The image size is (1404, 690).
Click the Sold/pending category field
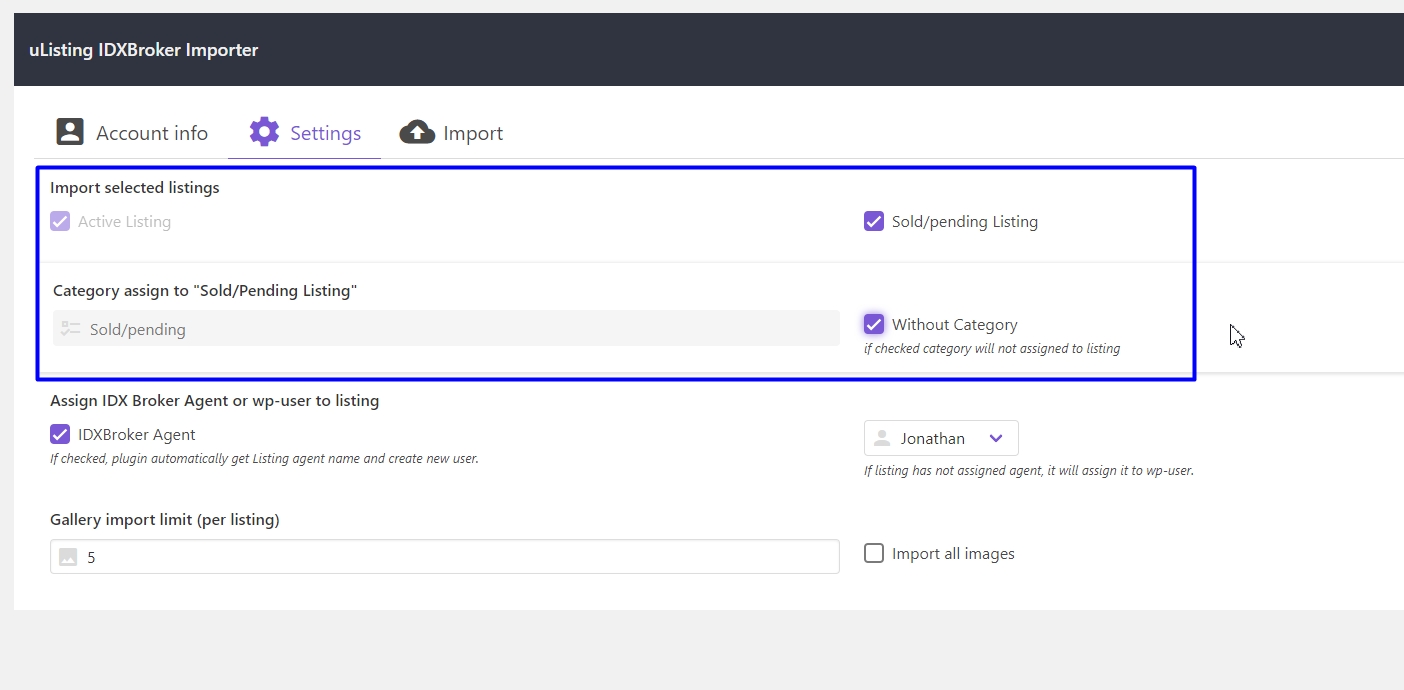[446, 328]
